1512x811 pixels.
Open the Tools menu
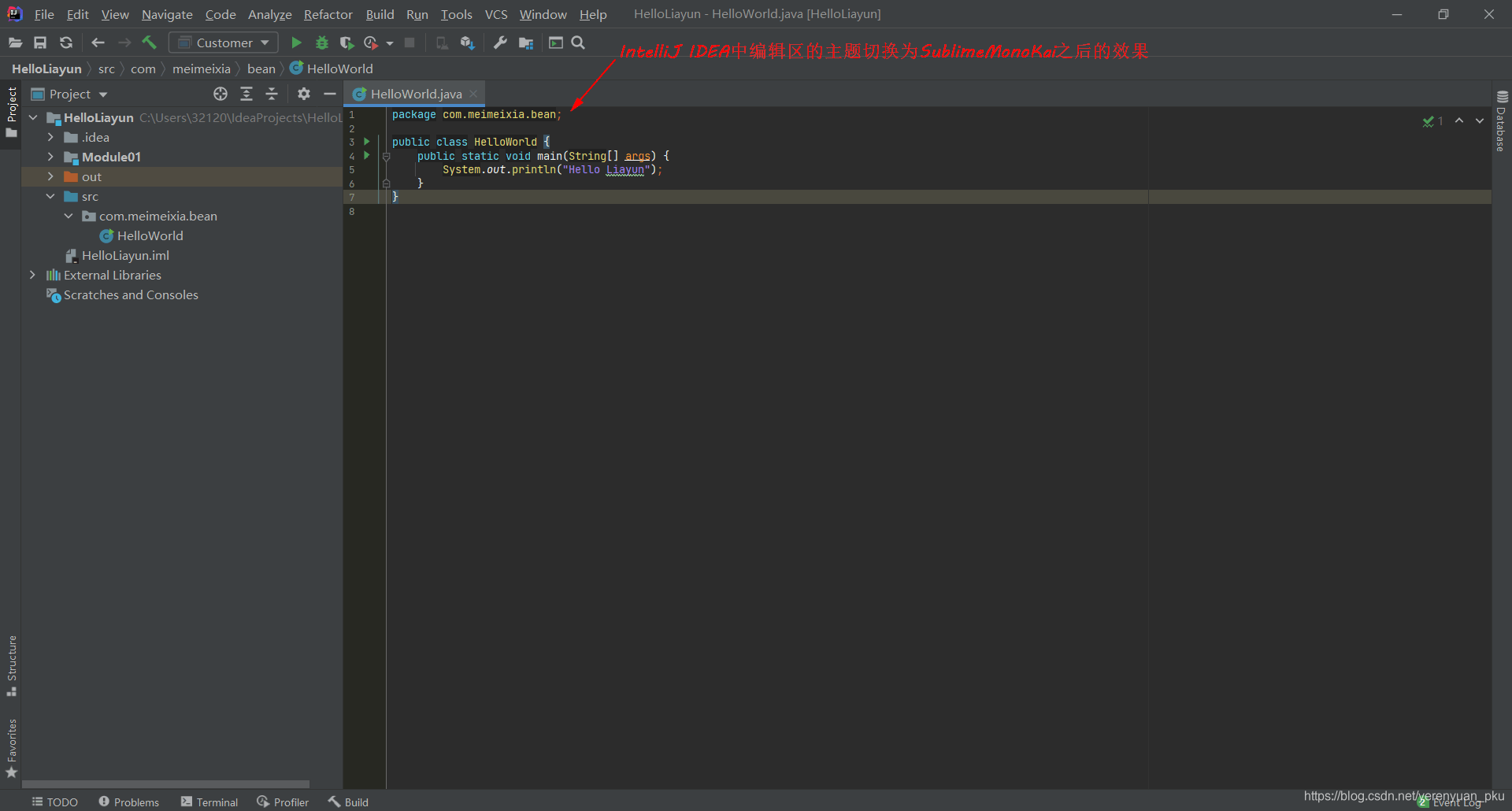[x=457, y=14]
